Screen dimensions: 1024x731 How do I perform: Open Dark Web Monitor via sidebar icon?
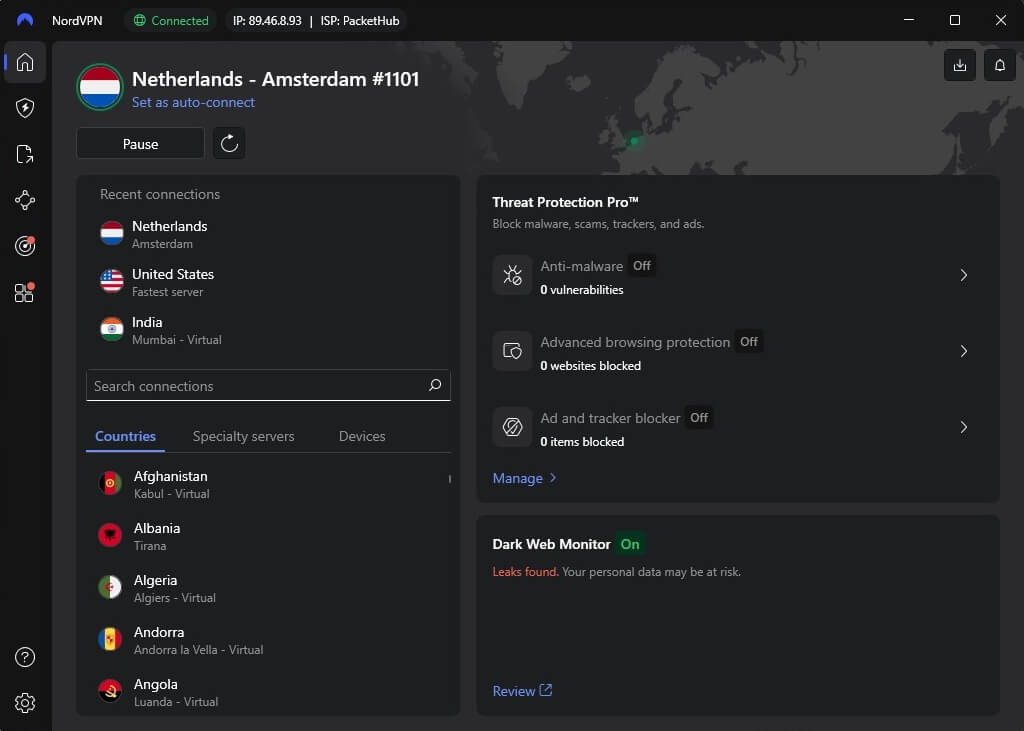coord(25,245)
